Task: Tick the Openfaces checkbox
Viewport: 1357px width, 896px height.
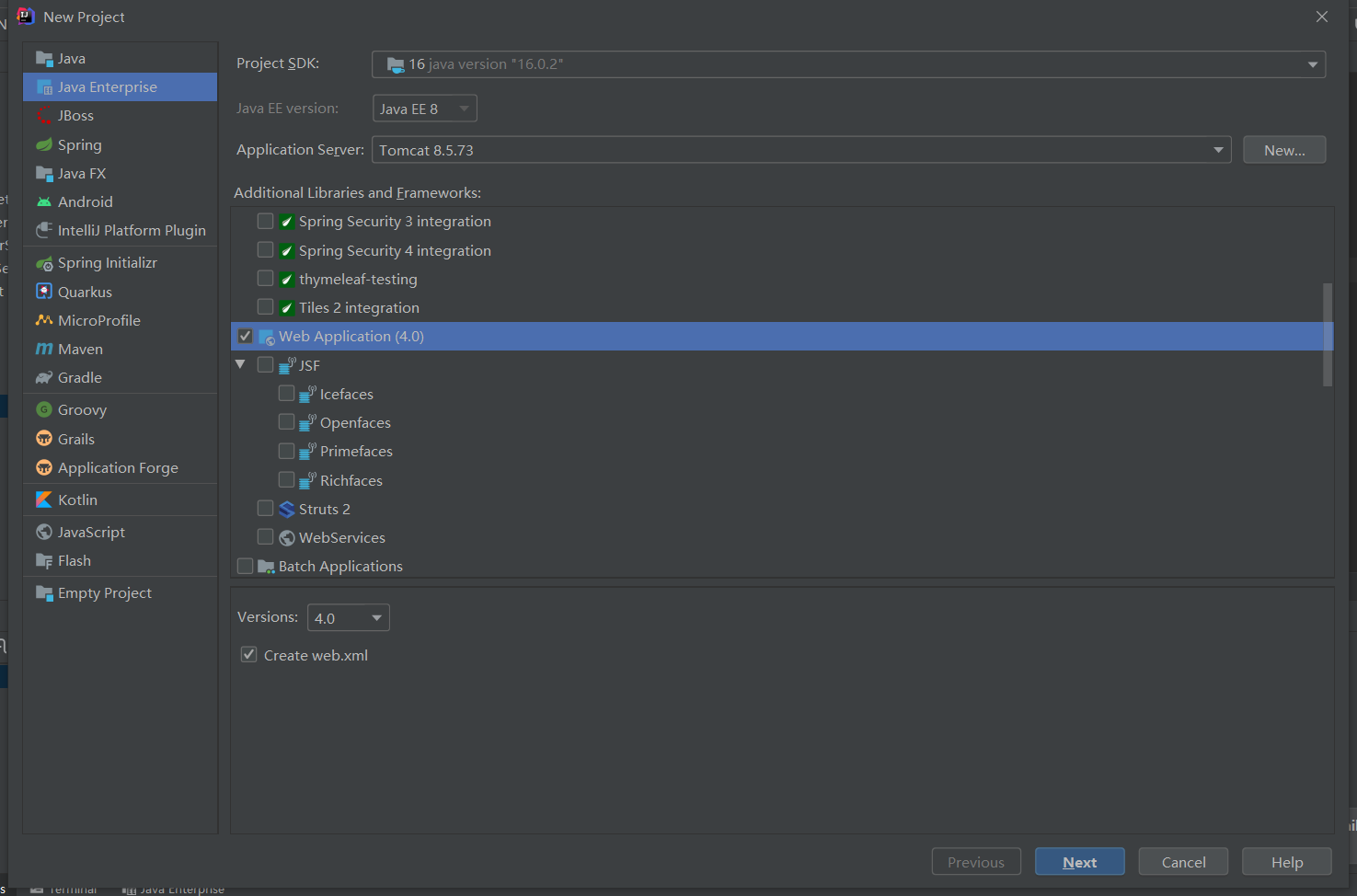Action: click(x=286, y=422)
